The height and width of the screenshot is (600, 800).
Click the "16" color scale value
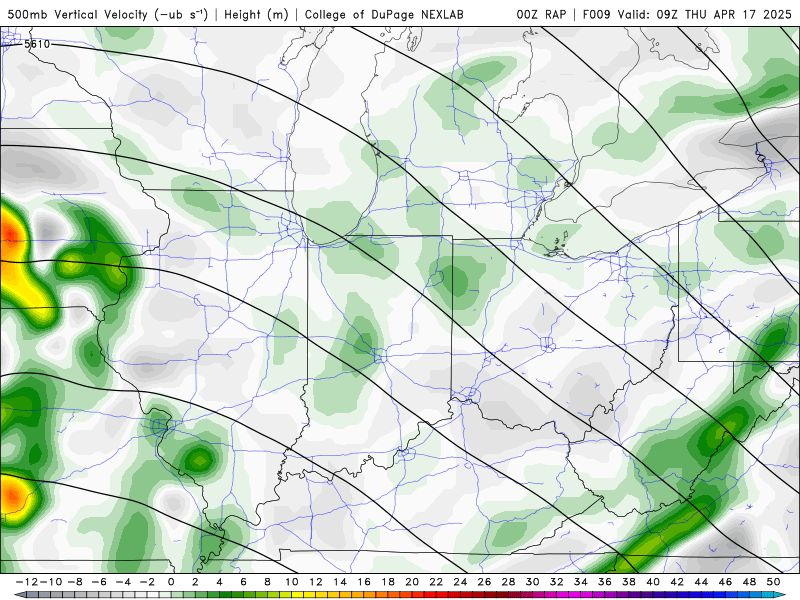click(x=364, y=582)
